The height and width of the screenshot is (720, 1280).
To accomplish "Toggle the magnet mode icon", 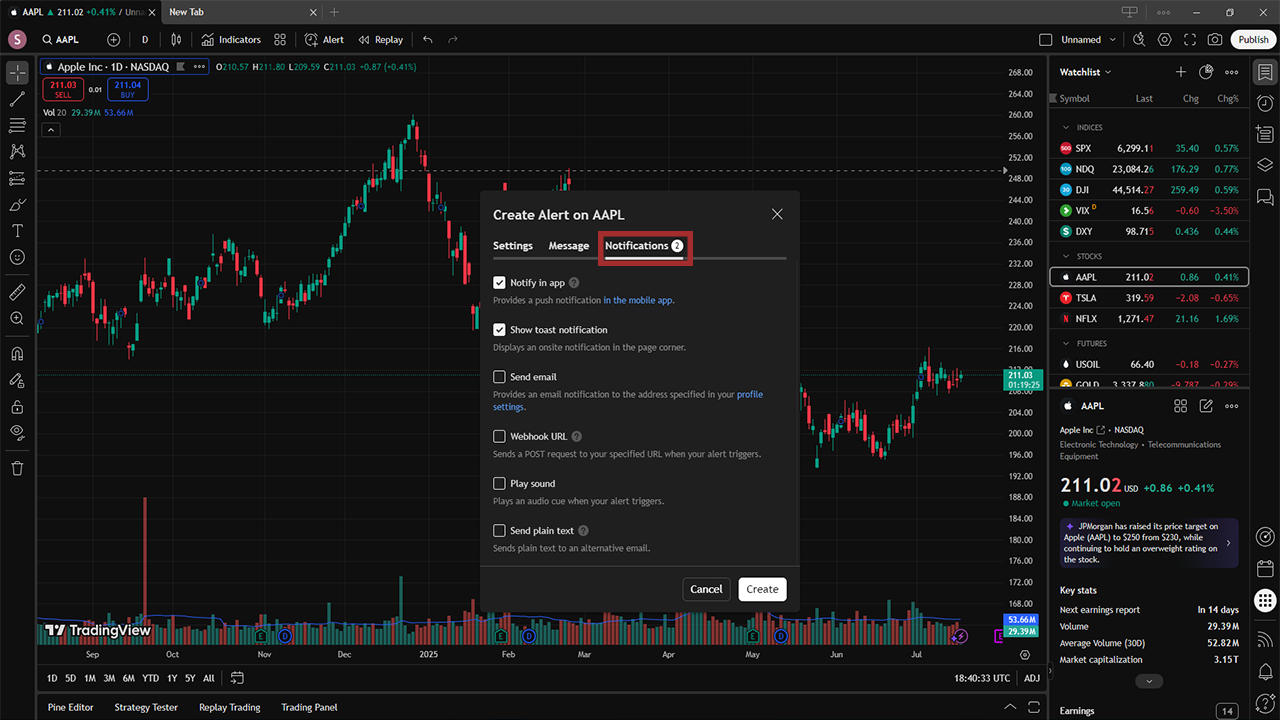I will 17,354.
